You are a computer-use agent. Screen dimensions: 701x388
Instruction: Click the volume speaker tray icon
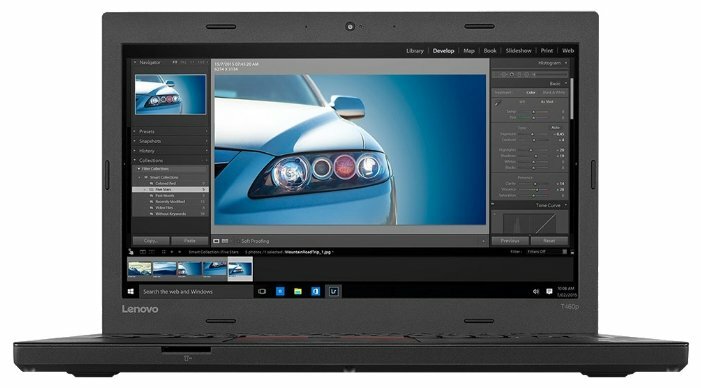point(536,291)
